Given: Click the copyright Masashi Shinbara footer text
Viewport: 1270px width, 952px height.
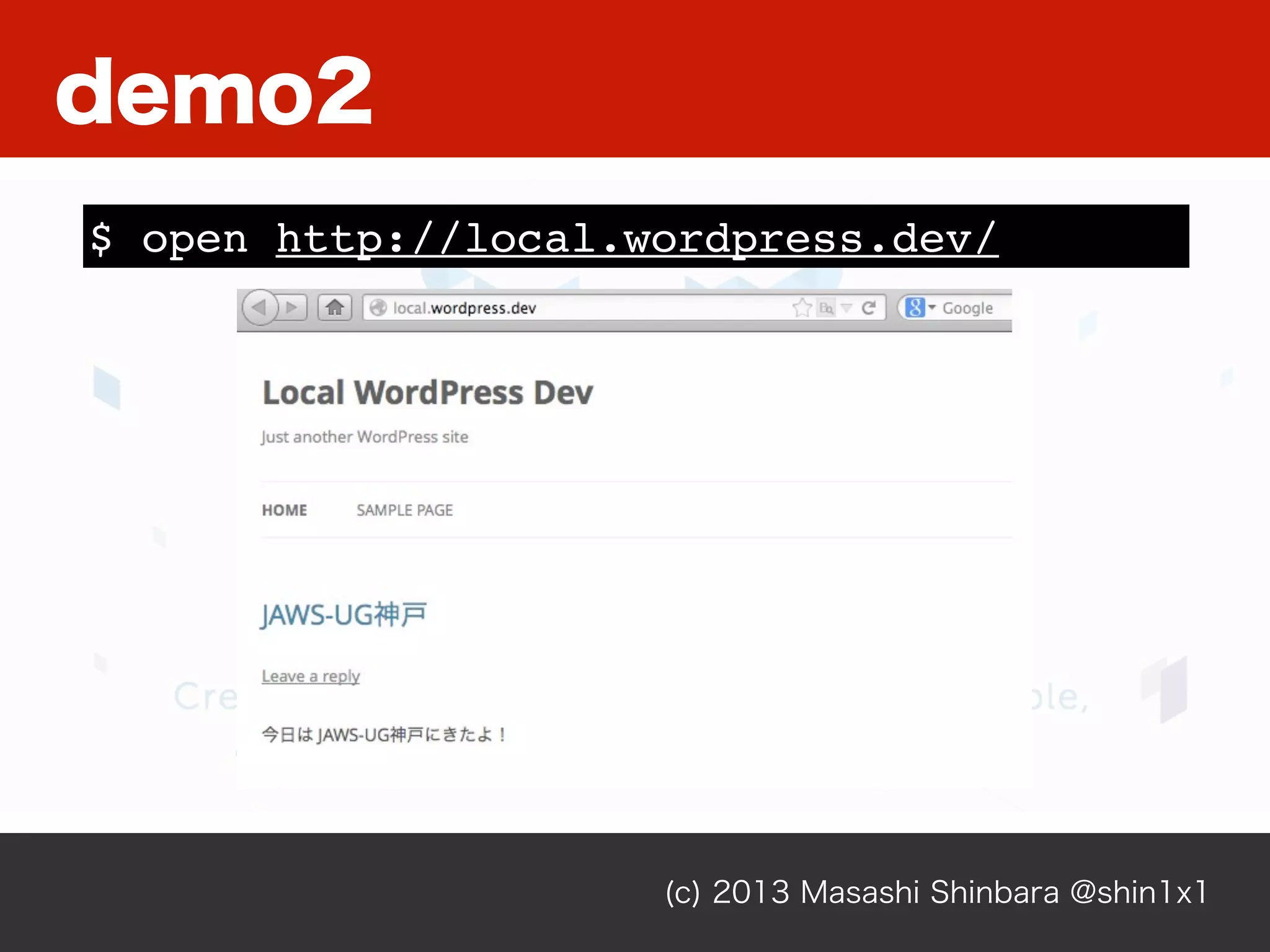Looking at the screenshot, I should pyautogui.click(x=936, y=892).
